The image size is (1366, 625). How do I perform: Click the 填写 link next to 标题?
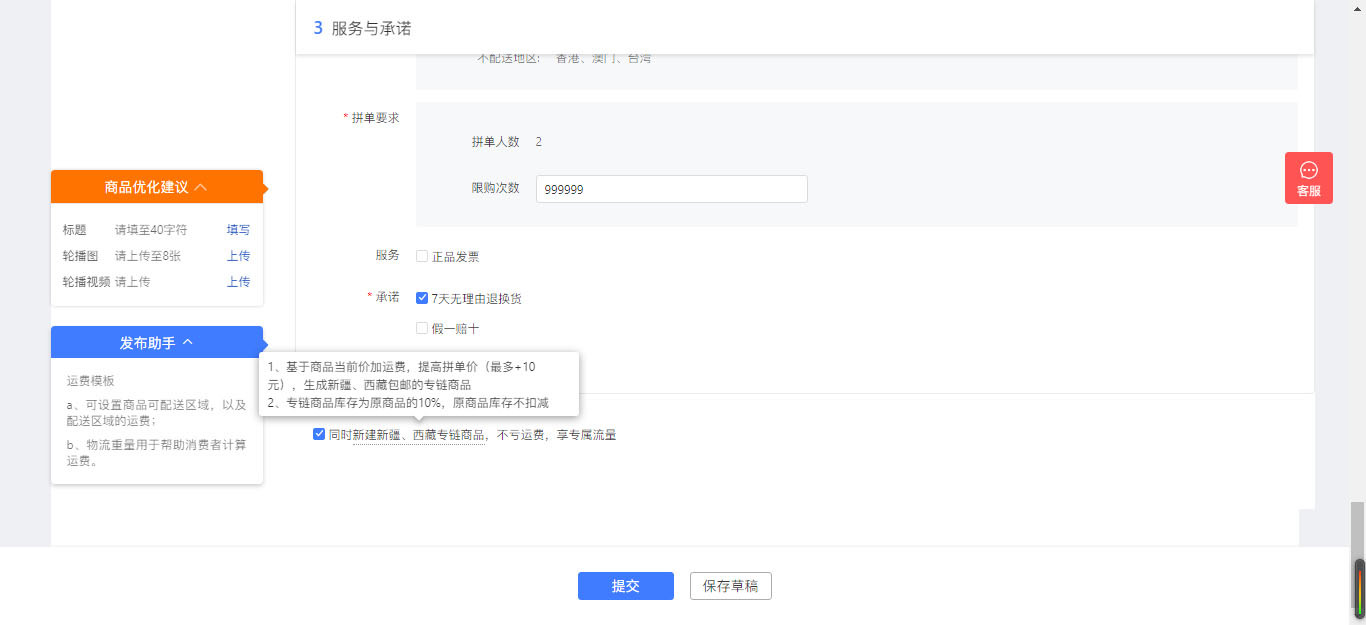coord(238,229)
